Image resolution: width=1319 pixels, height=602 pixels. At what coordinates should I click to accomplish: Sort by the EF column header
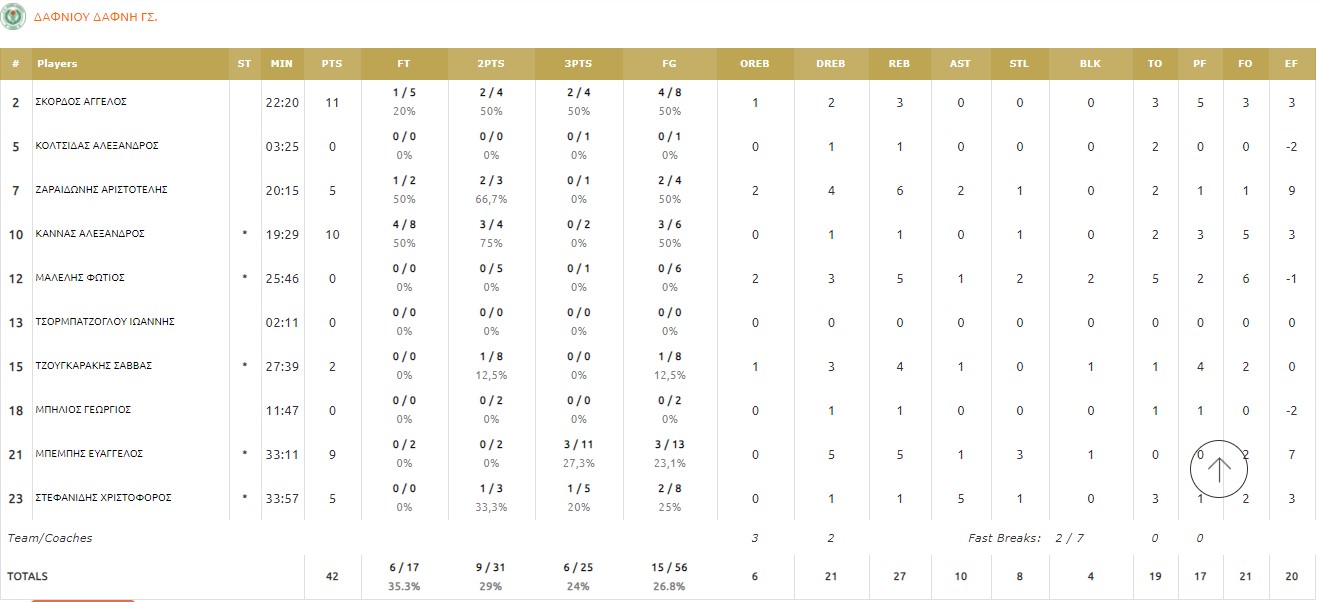tap(1291, 64)
